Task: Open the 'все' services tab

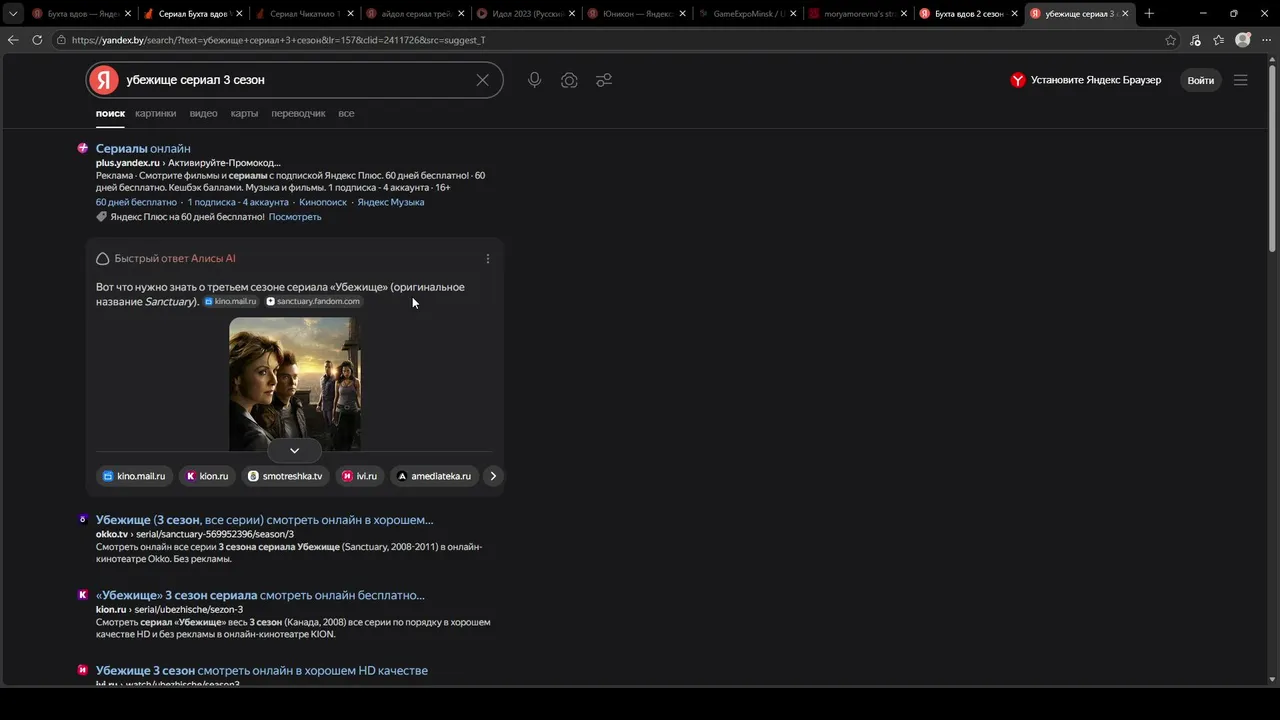Action: (346, 114)
